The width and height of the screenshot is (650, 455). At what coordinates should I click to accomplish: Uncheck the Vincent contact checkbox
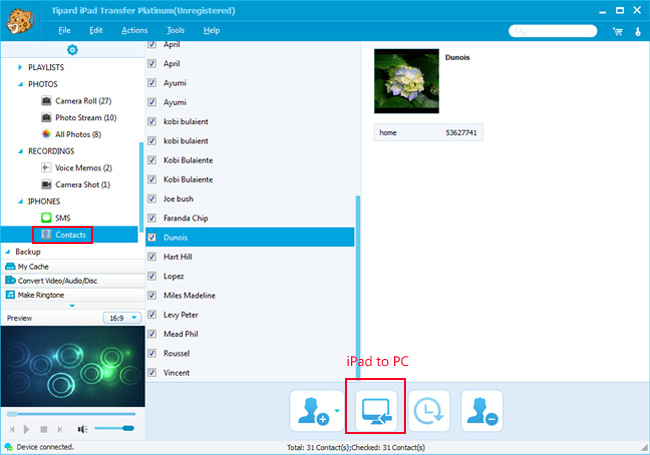pos(152,373)
